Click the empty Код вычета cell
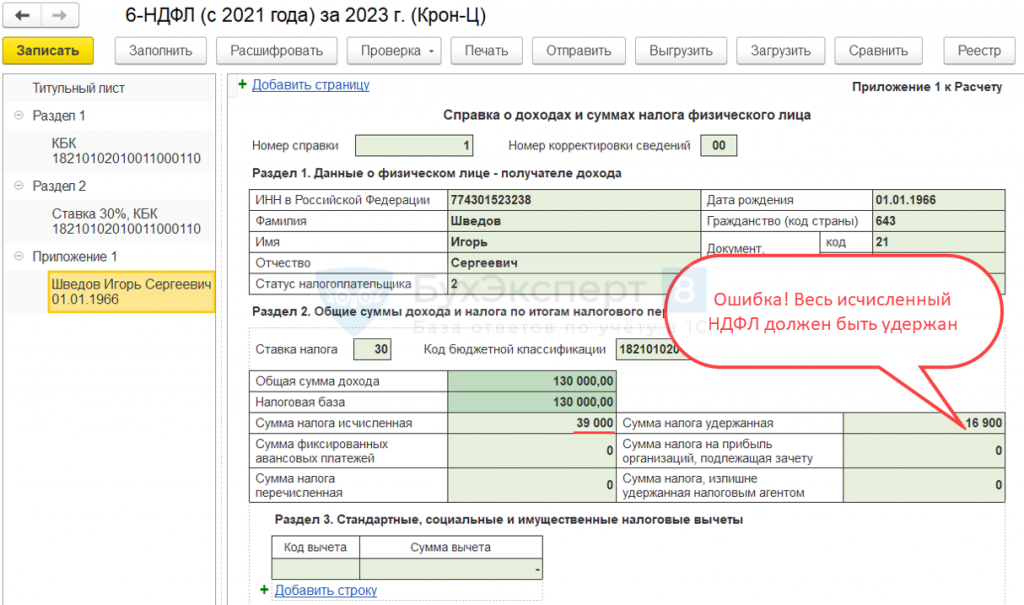Image resolution: width=1024 pixels, height=605 pixels. (x=315, y=569)
